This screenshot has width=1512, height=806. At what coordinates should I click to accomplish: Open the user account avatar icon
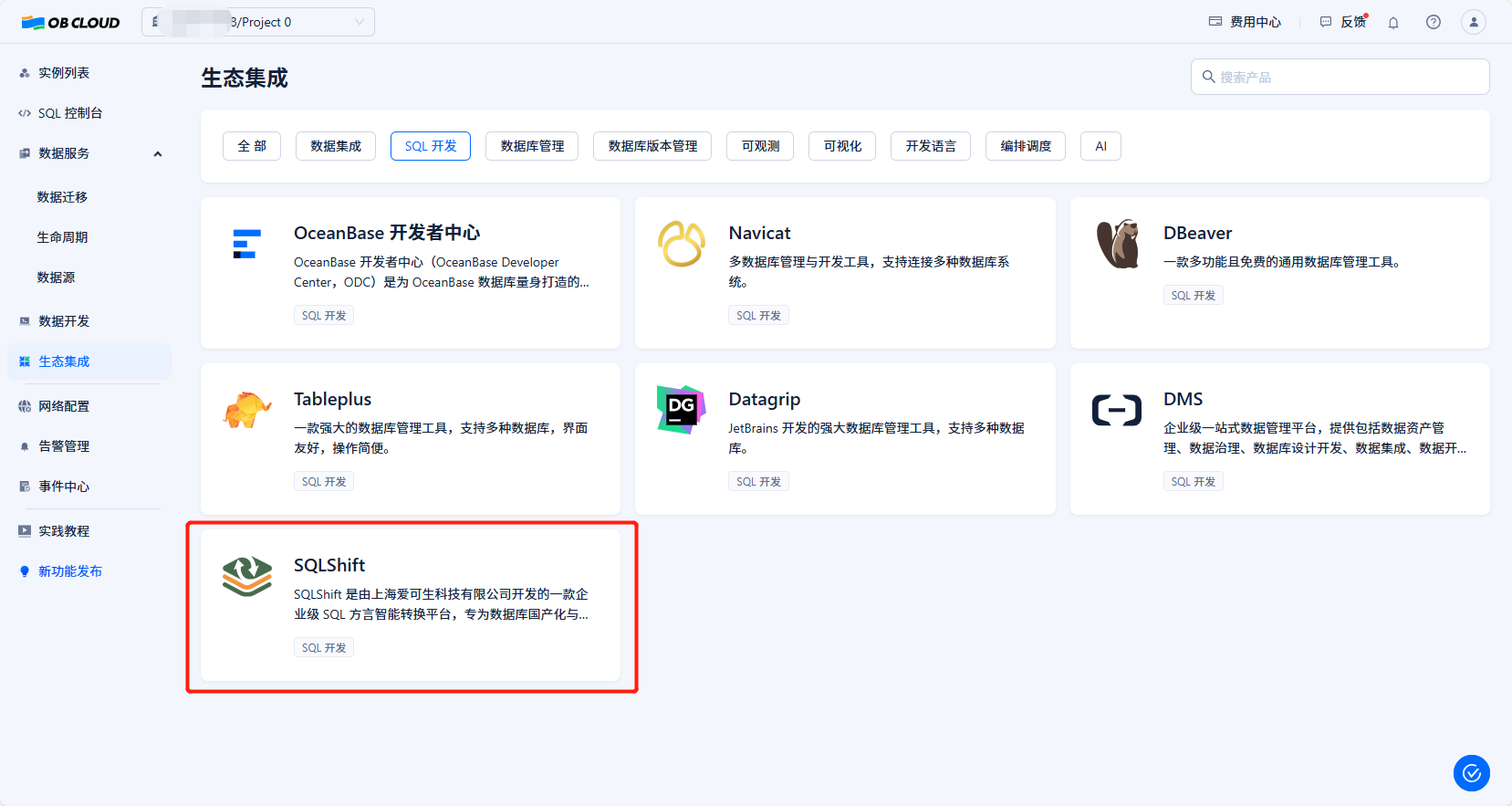[1473, 23]
